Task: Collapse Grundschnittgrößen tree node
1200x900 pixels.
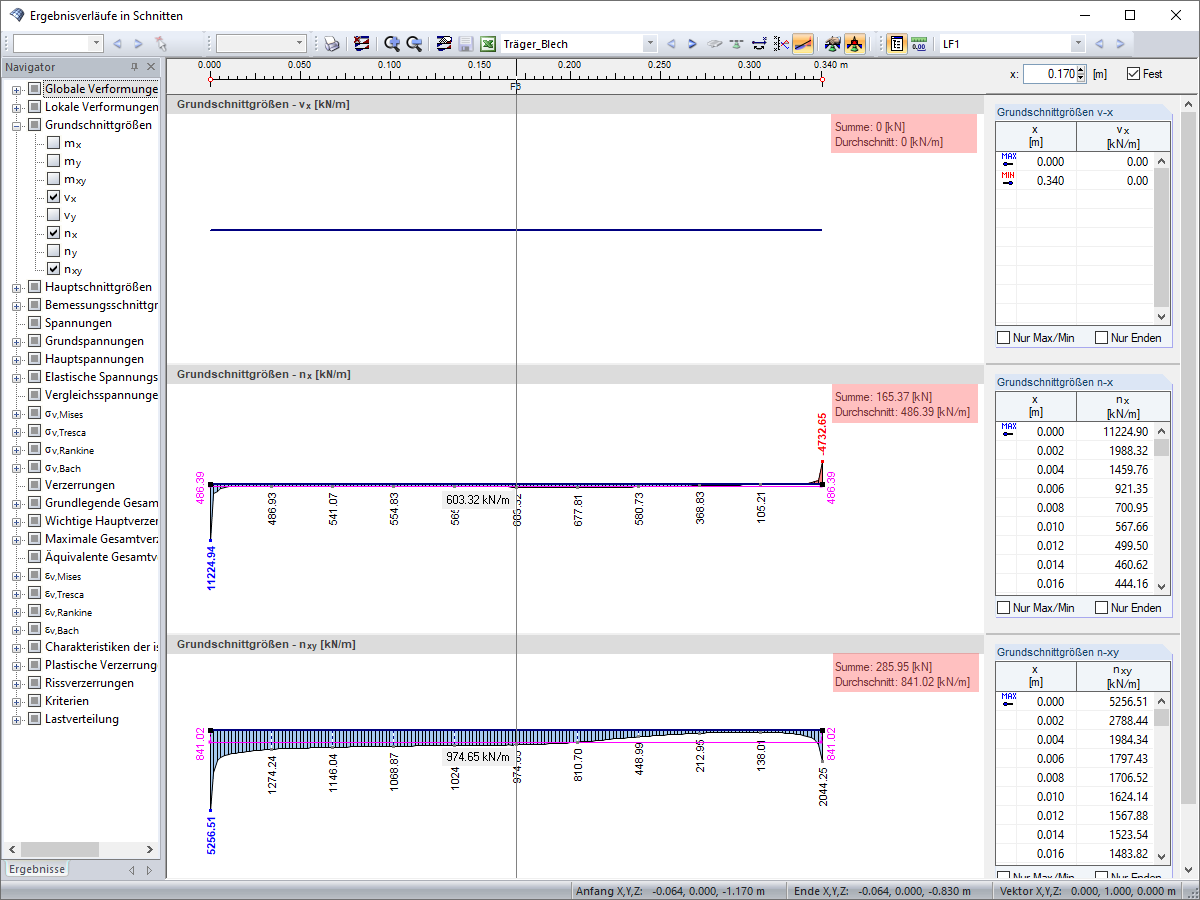Action: (17, 125)
